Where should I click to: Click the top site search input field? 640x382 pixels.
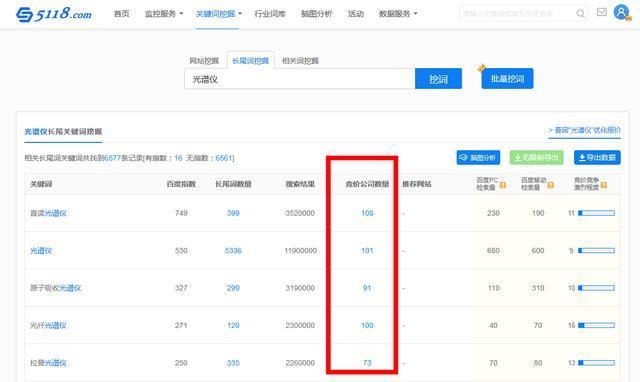tap(517, 13)
